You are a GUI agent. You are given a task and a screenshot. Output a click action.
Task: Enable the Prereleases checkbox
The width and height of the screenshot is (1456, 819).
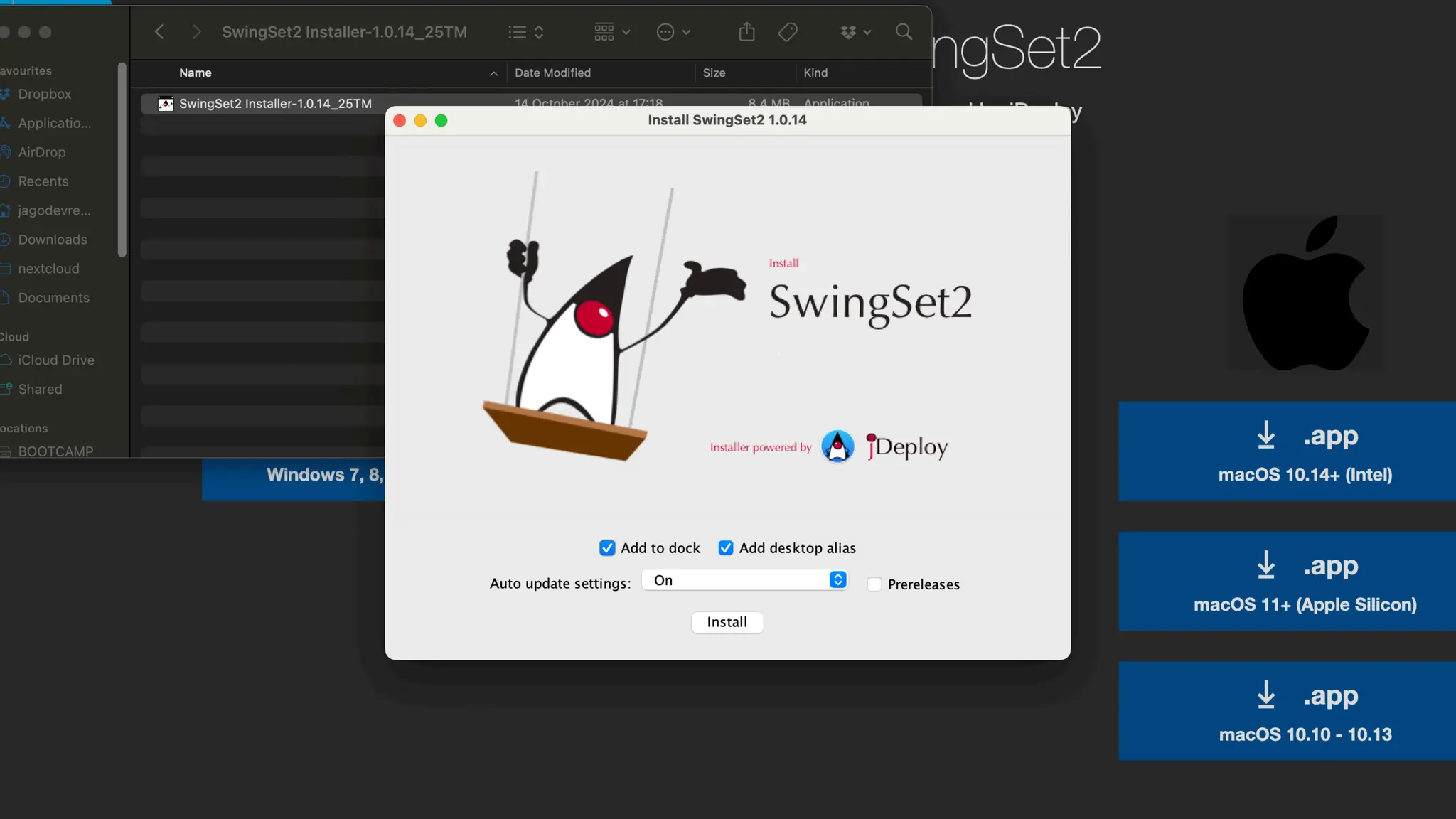tap(874, 584)
